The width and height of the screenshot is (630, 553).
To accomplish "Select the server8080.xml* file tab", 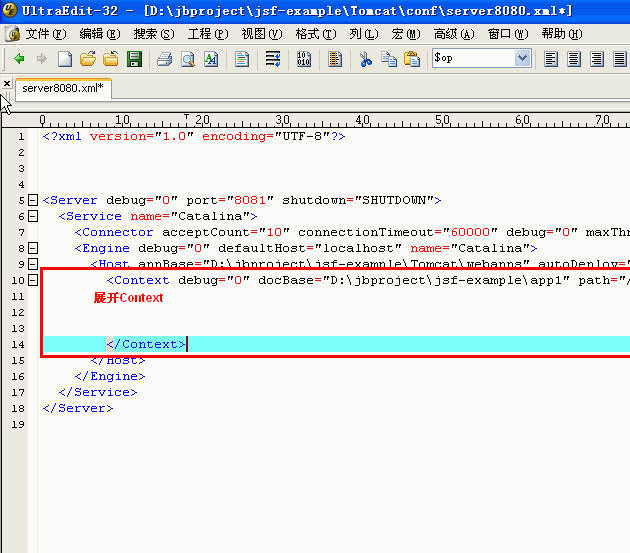I will [x=63, y=88].
